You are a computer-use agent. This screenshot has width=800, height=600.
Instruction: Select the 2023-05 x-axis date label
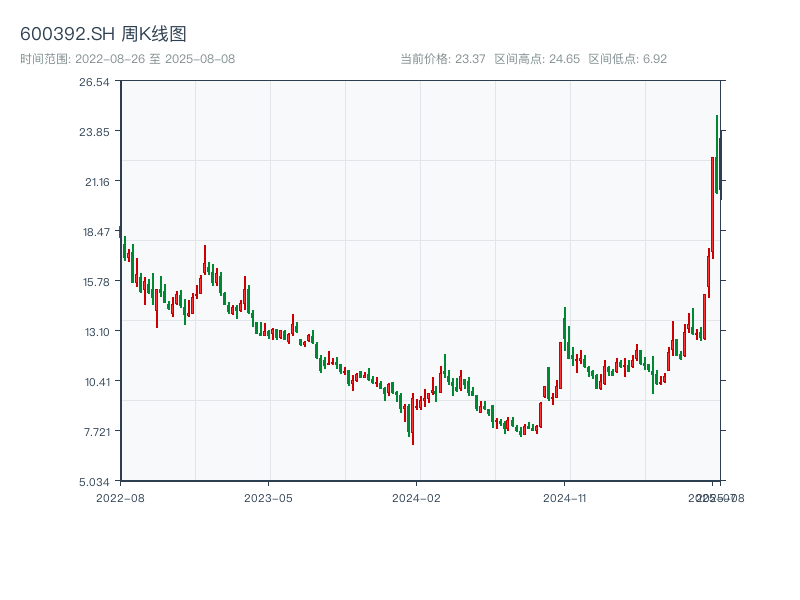(x=268, y=497)
